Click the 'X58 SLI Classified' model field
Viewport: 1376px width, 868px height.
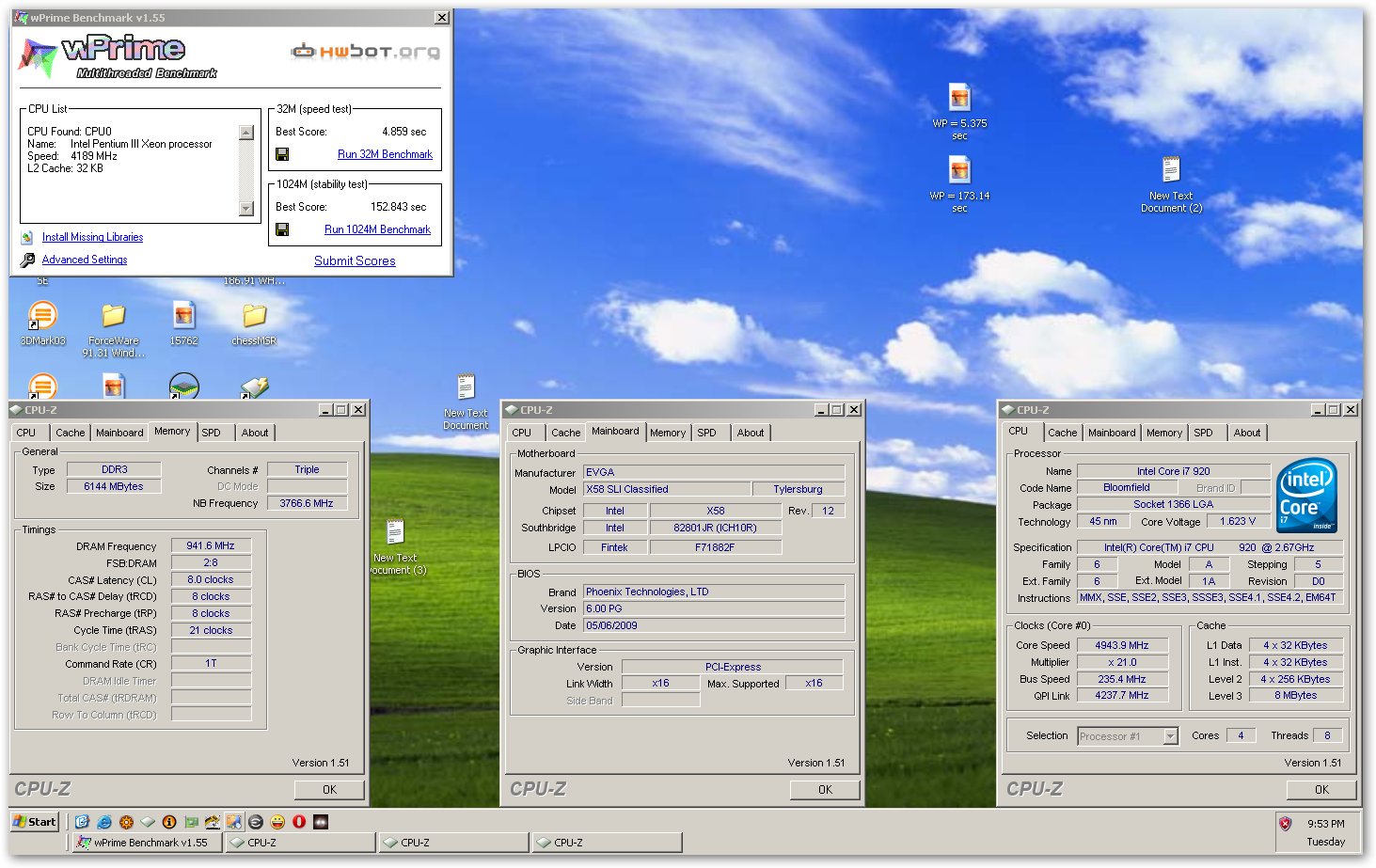pos(667,490)
